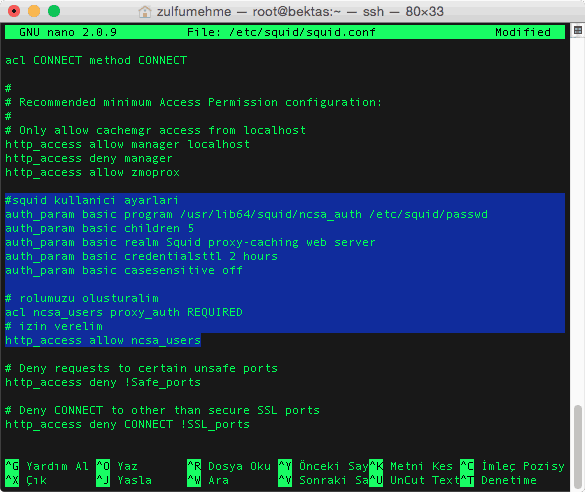
Task: Click the ^T Denetime shortcut
Action: pos(498,480)
